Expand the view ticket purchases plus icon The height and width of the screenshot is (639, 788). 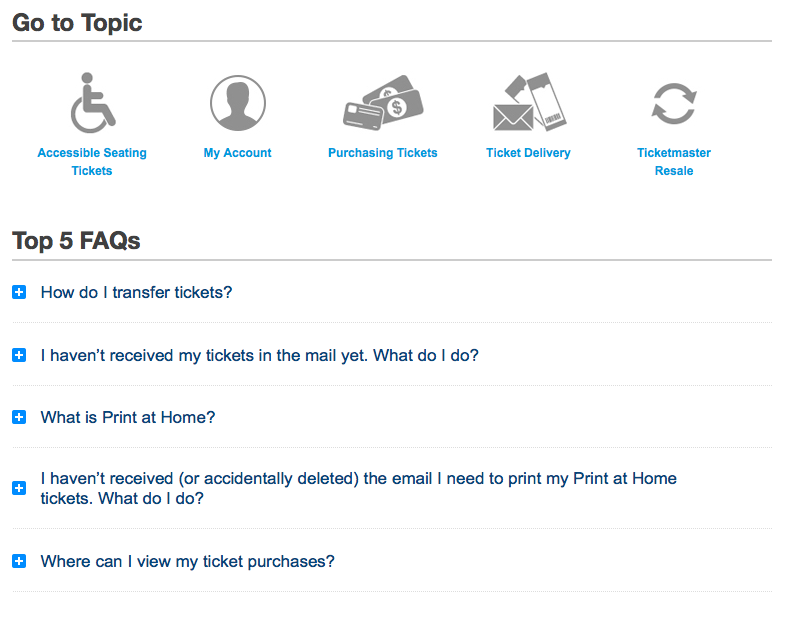coord(19,562)
